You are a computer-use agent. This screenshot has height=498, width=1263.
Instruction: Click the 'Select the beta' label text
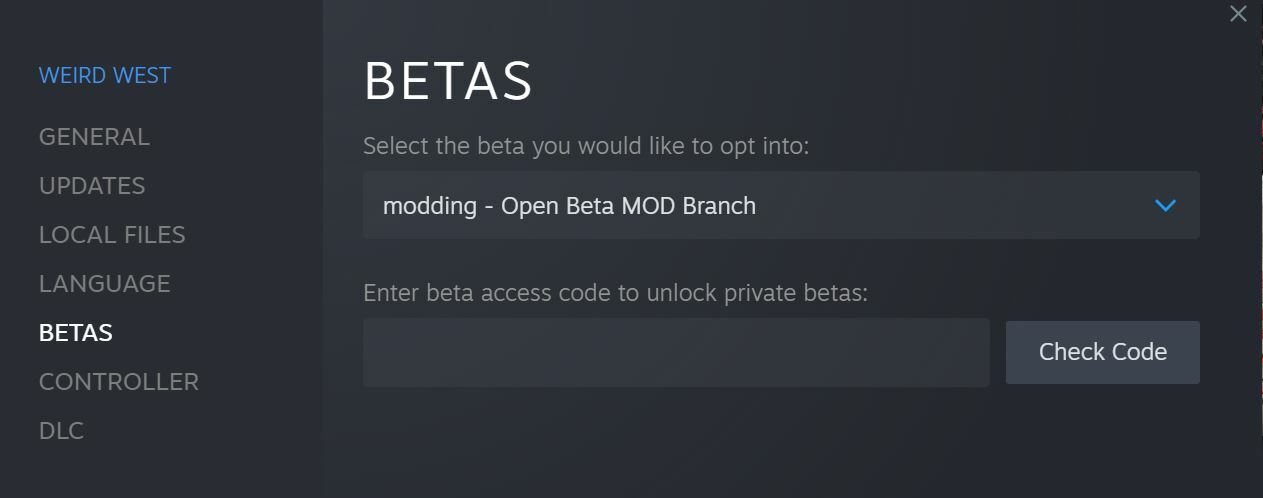[x=585, y=146]
